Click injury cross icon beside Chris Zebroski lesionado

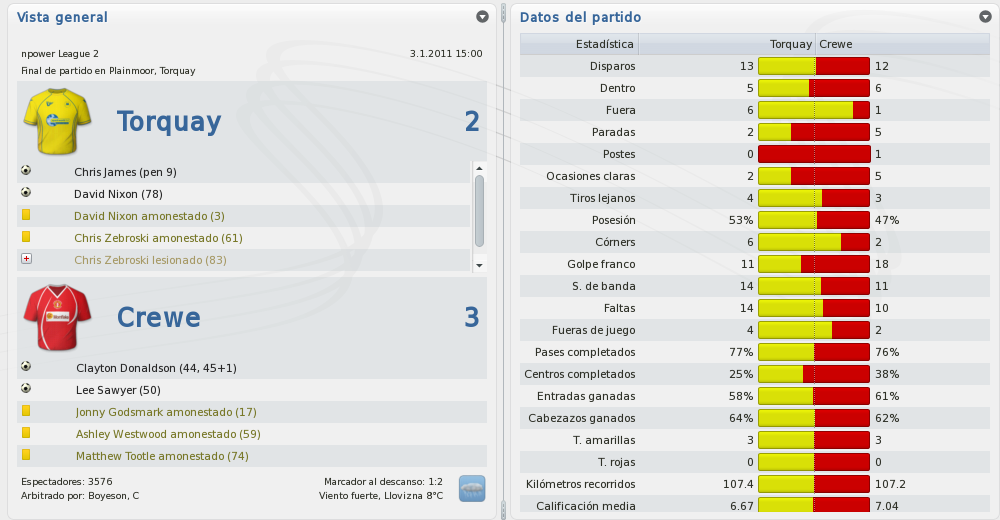[26, 258]
